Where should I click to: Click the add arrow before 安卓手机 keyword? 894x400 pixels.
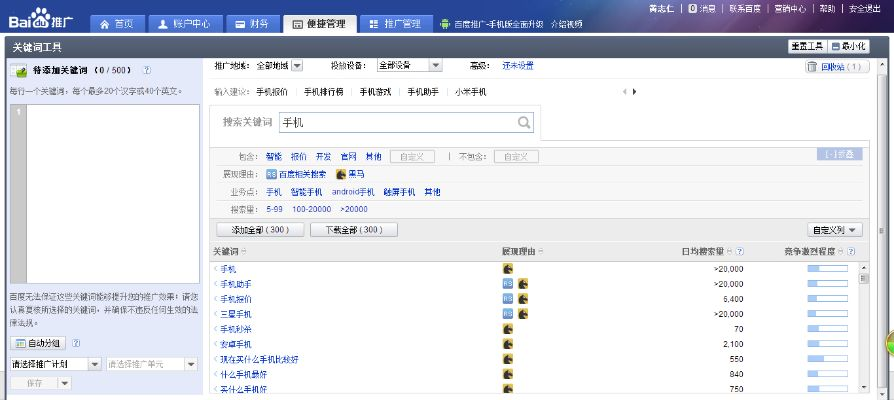(x=216, y=344)
